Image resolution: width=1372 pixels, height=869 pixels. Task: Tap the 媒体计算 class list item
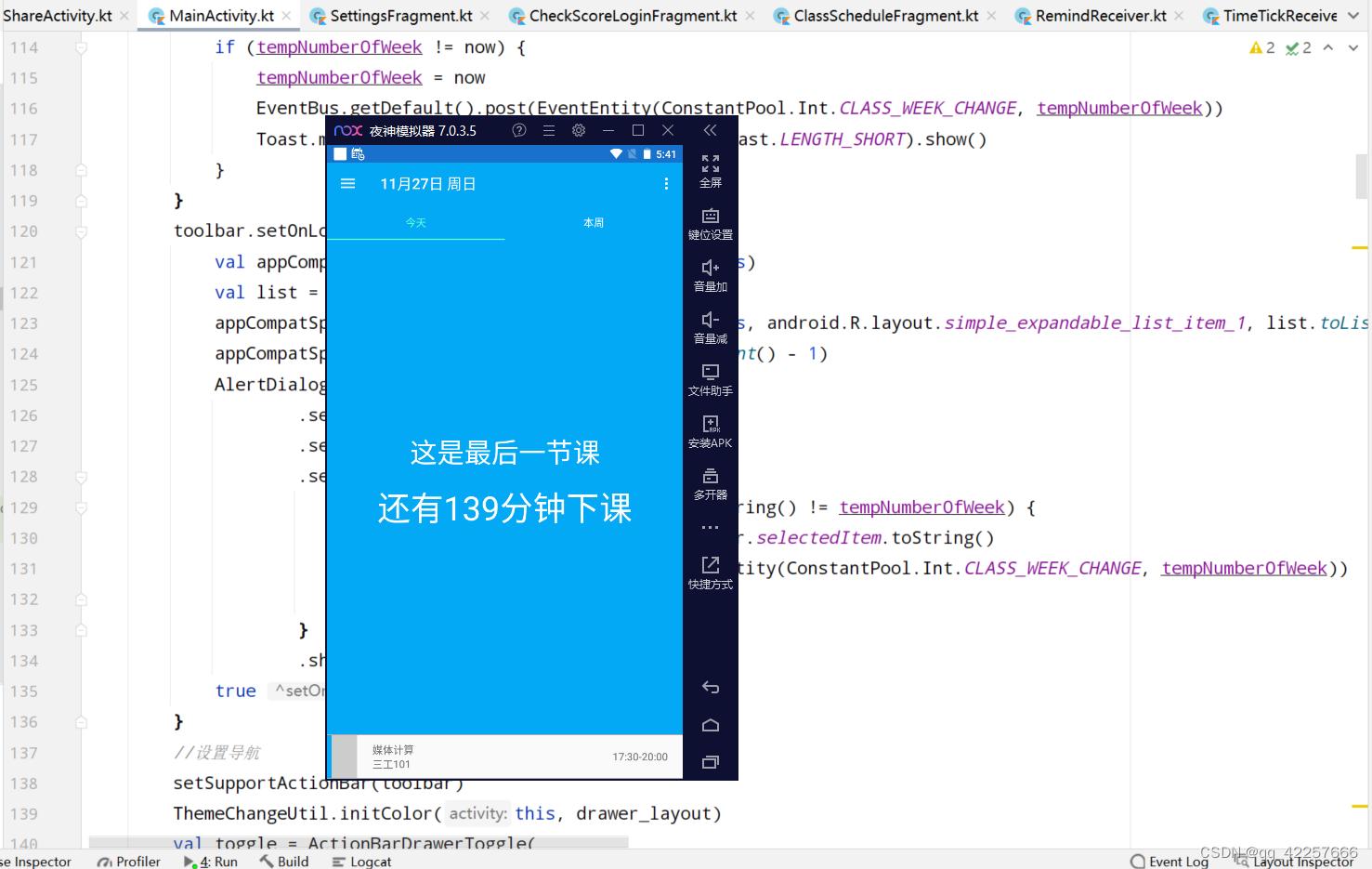click(x=505, y=757)
